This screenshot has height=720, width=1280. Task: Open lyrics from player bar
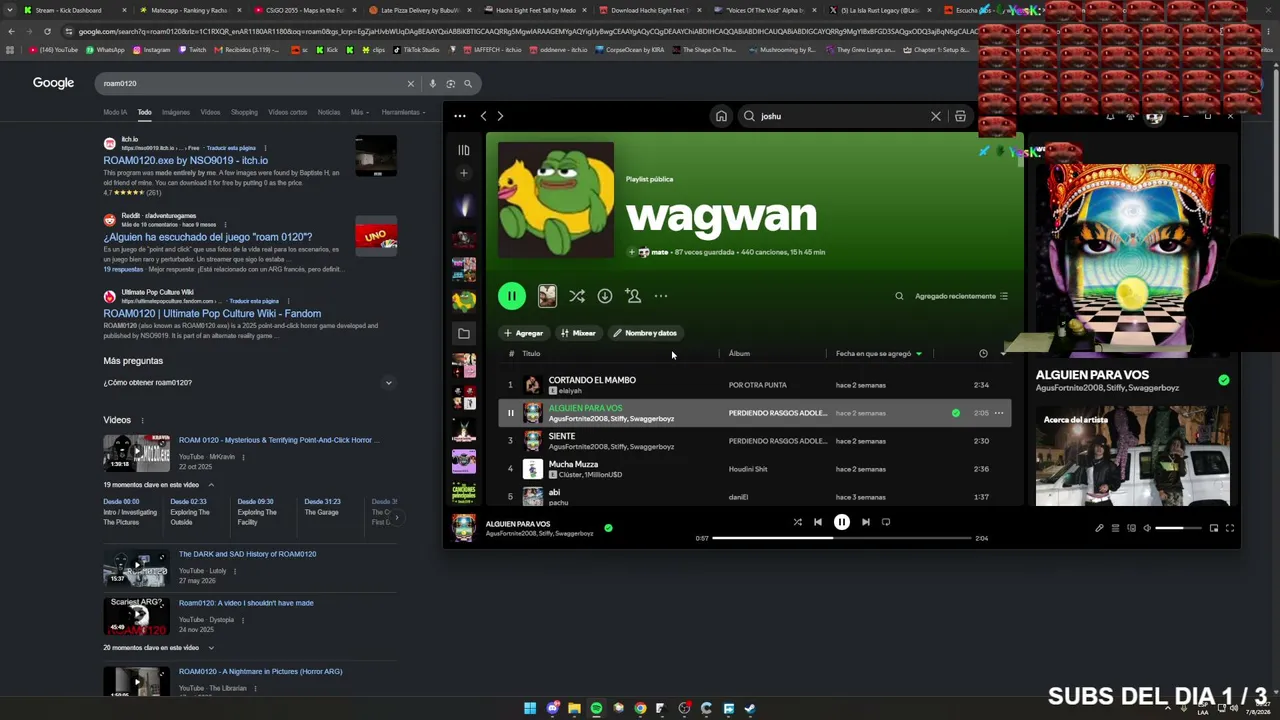(1099, 528)
